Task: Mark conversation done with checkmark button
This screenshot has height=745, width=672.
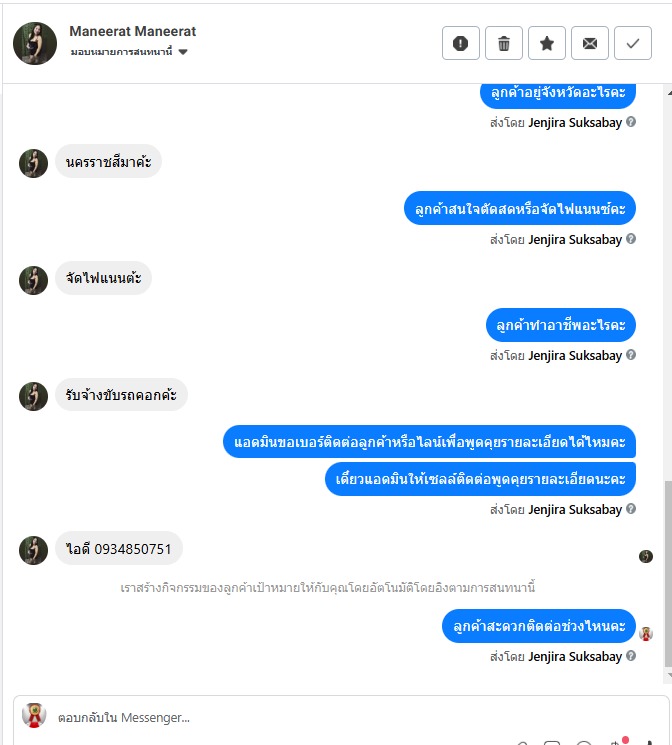Action: click(x=633, y=43)
